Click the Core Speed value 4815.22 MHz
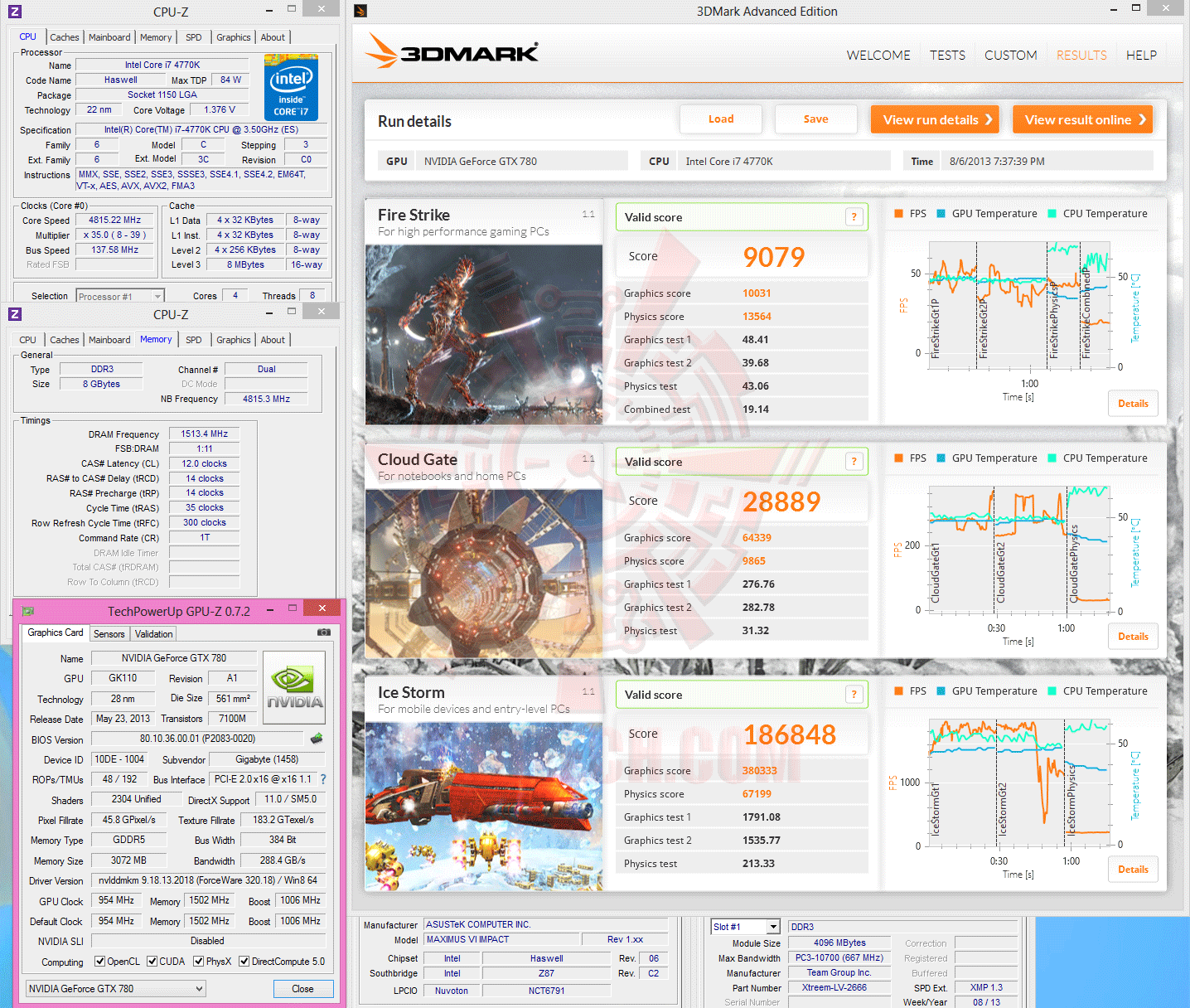Image resolution: width=1190 pixels, height=1008 pixels. pos(115,220)
